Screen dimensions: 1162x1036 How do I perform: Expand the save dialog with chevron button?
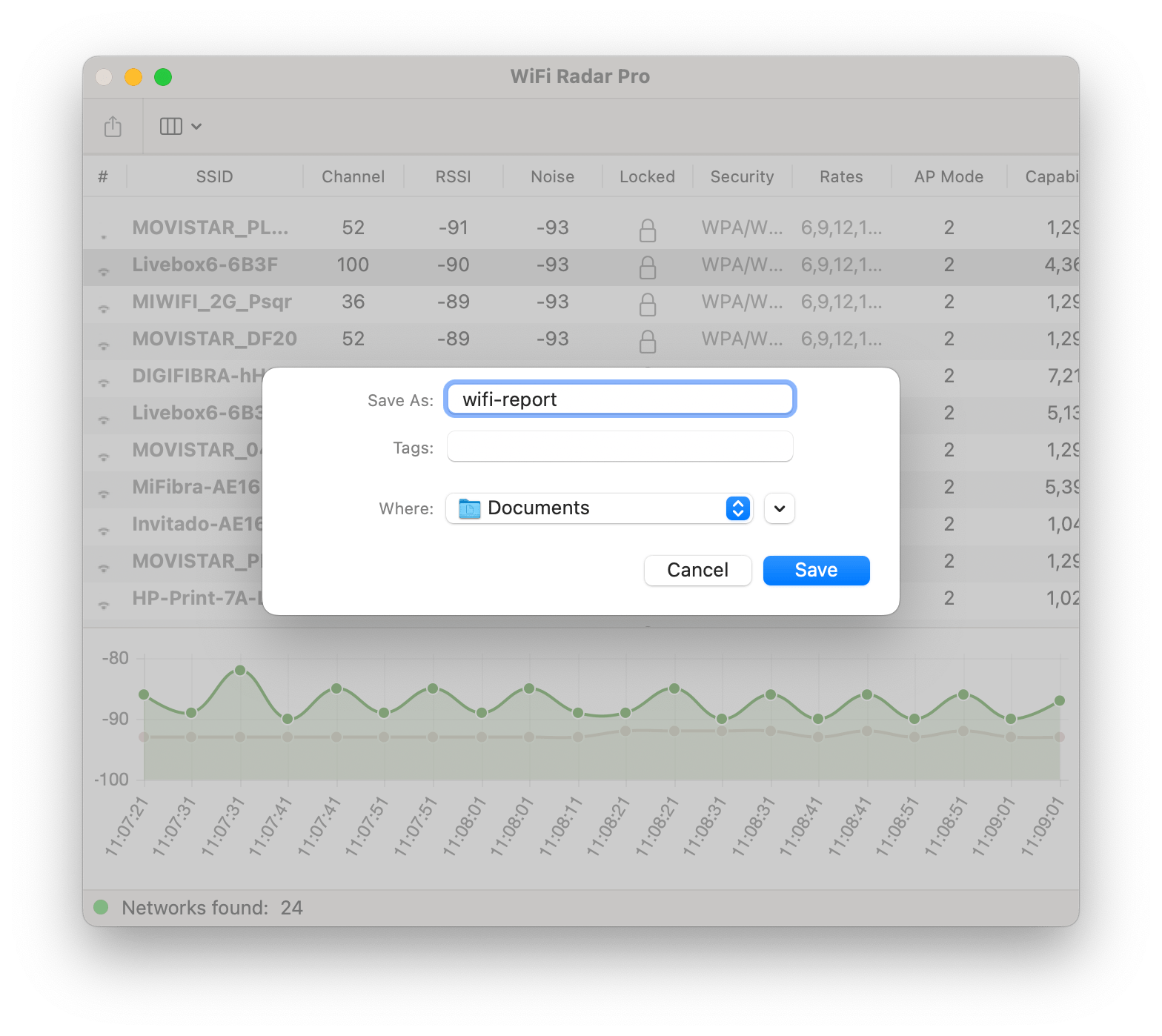tap(779, 508)
